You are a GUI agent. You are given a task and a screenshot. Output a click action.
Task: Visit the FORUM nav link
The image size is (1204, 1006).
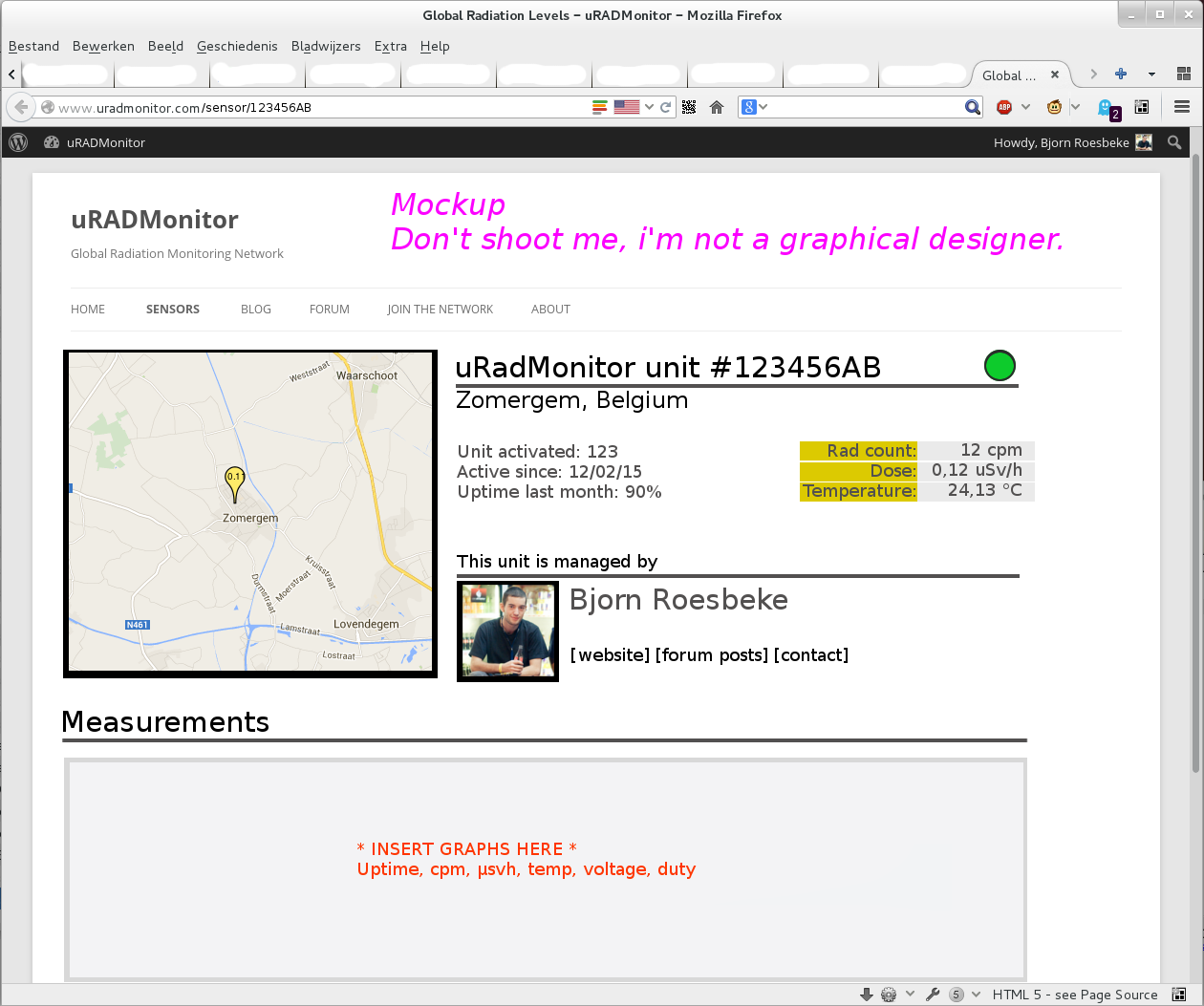coord(330,310)
